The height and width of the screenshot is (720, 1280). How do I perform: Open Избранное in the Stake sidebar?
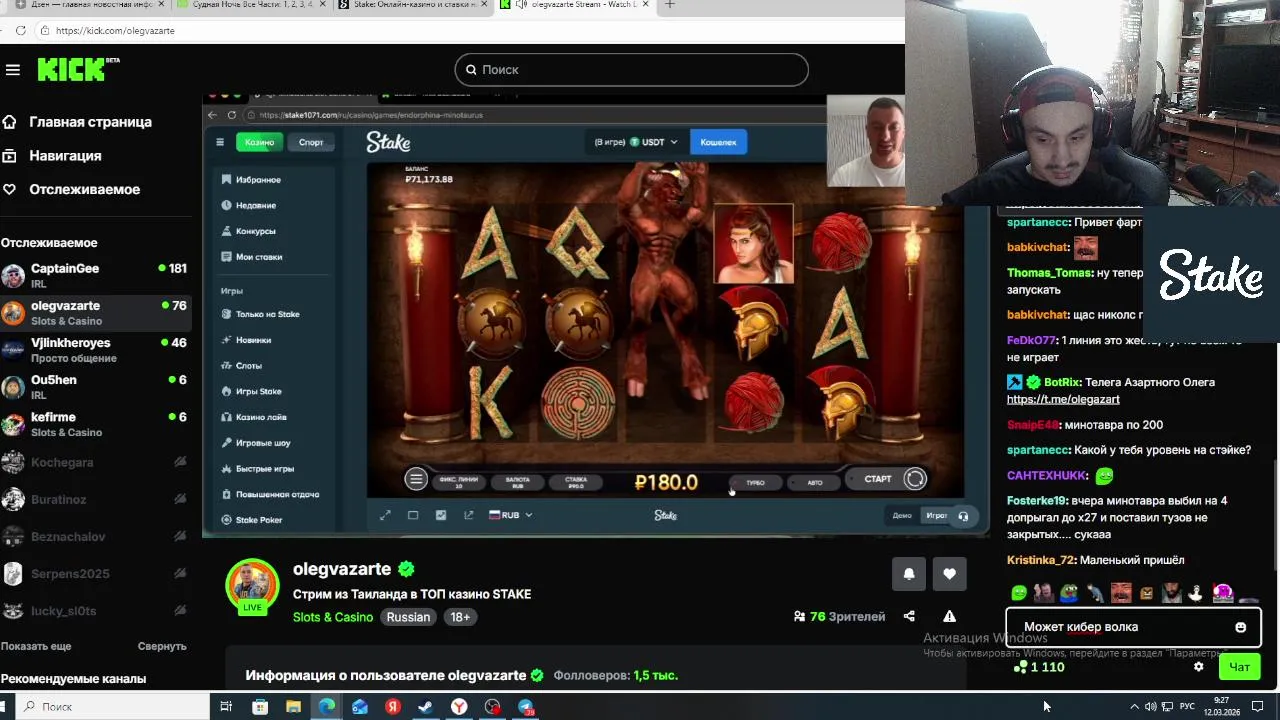tap(258, 180)
